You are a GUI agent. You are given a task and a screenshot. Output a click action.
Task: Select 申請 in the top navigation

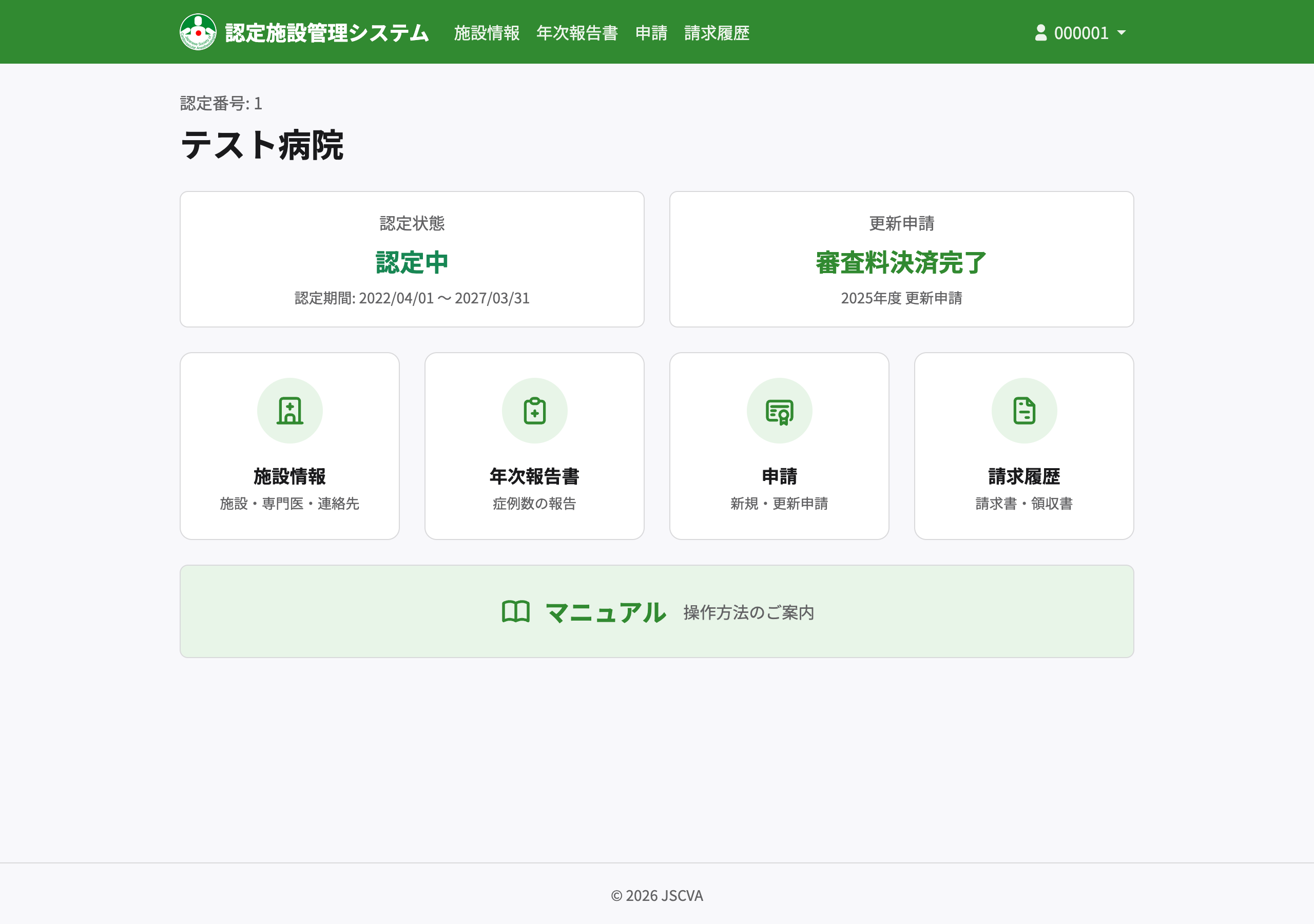pyautogui.click(x=651, y=33)
